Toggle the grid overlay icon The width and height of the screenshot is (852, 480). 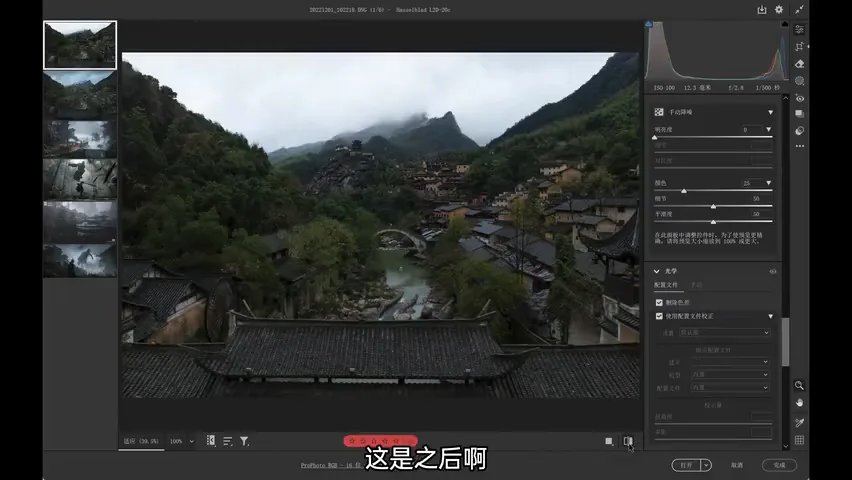(799, 440)
